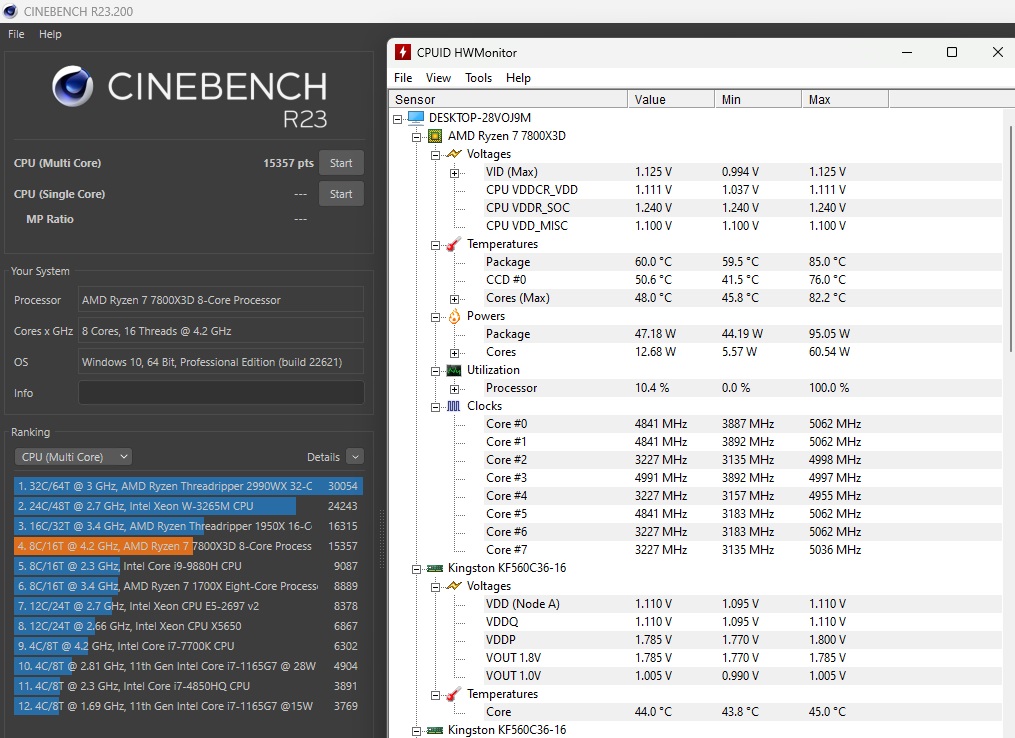Viewport: 1015px width, 738px height.
Task: Open HWMonitor View menu
Action: click(x=438, y=78)
